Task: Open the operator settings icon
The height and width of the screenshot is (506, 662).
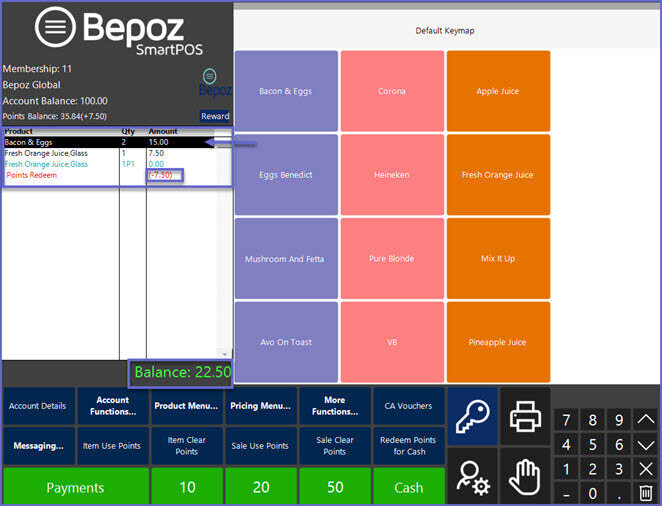Action: (472, 477)
